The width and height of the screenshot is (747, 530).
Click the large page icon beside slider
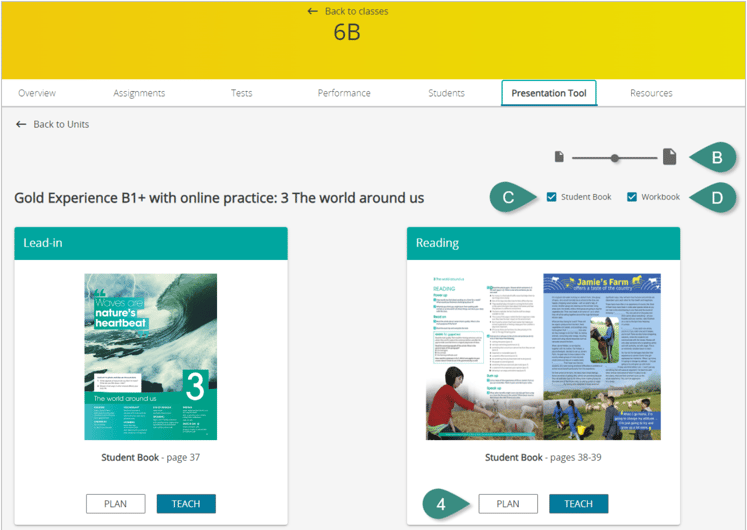point(670,156)
